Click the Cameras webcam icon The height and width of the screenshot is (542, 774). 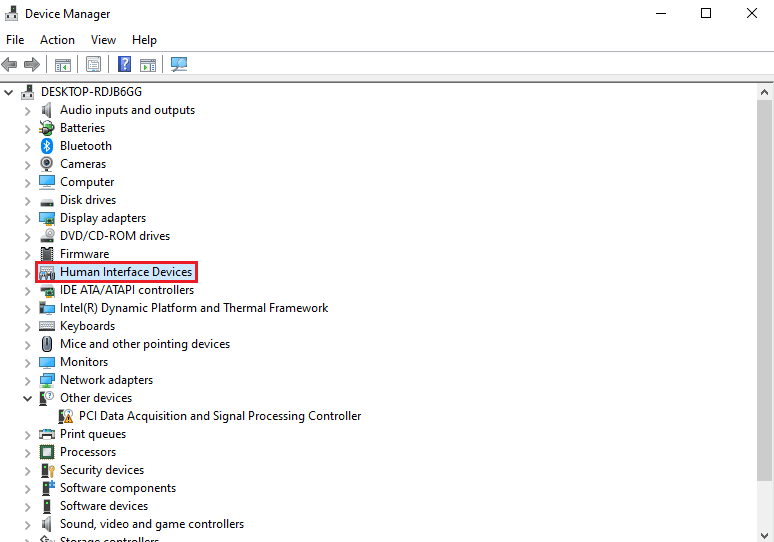coord(46,164)
